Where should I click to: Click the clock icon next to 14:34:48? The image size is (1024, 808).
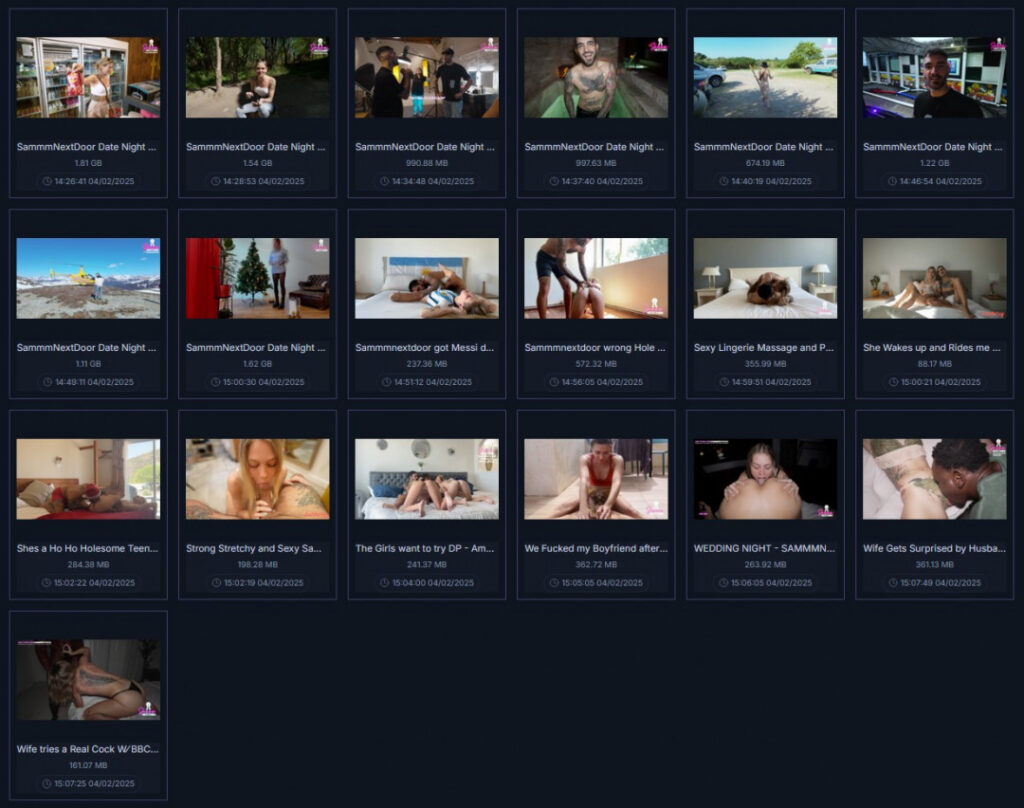385,182
